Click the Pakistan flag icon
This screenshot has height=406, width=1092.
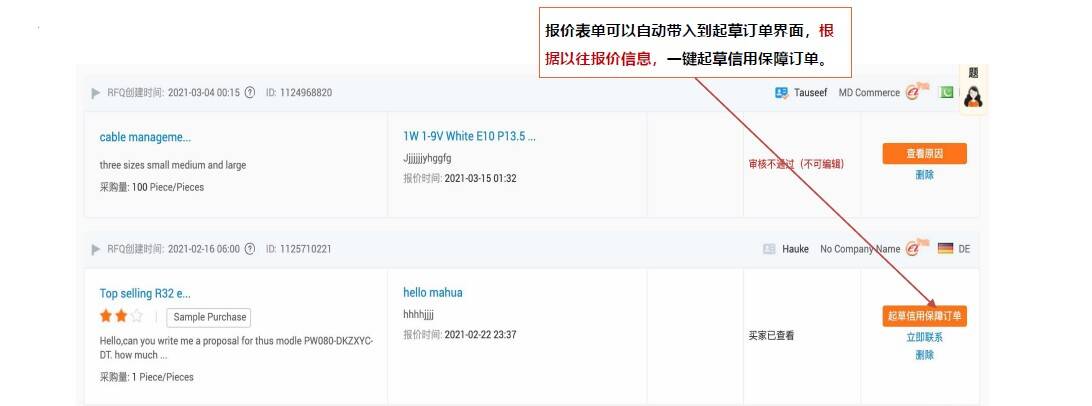click(946, 92)
